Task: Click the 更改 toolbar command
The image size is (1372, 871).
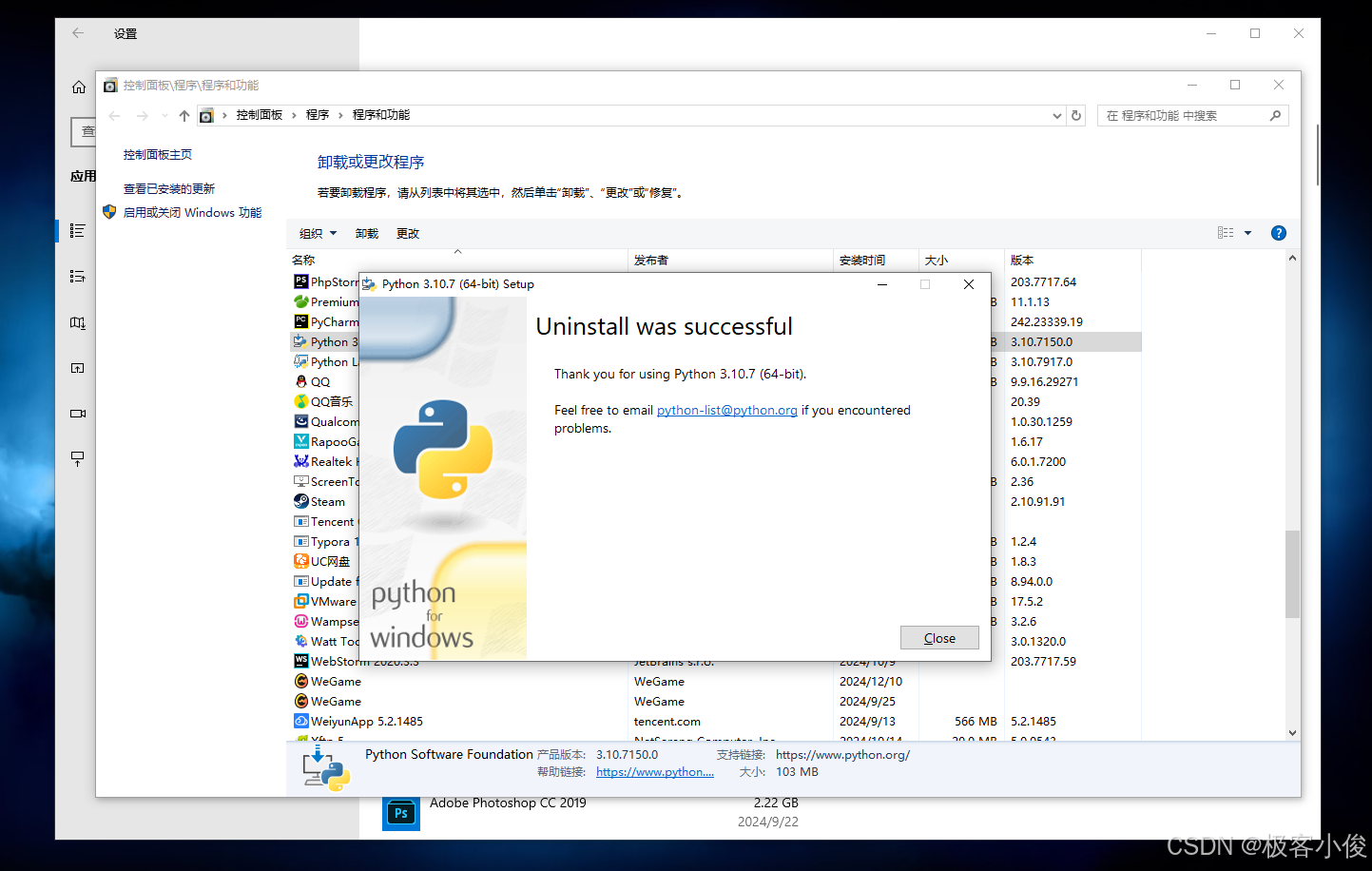Action: pos(408,233)
